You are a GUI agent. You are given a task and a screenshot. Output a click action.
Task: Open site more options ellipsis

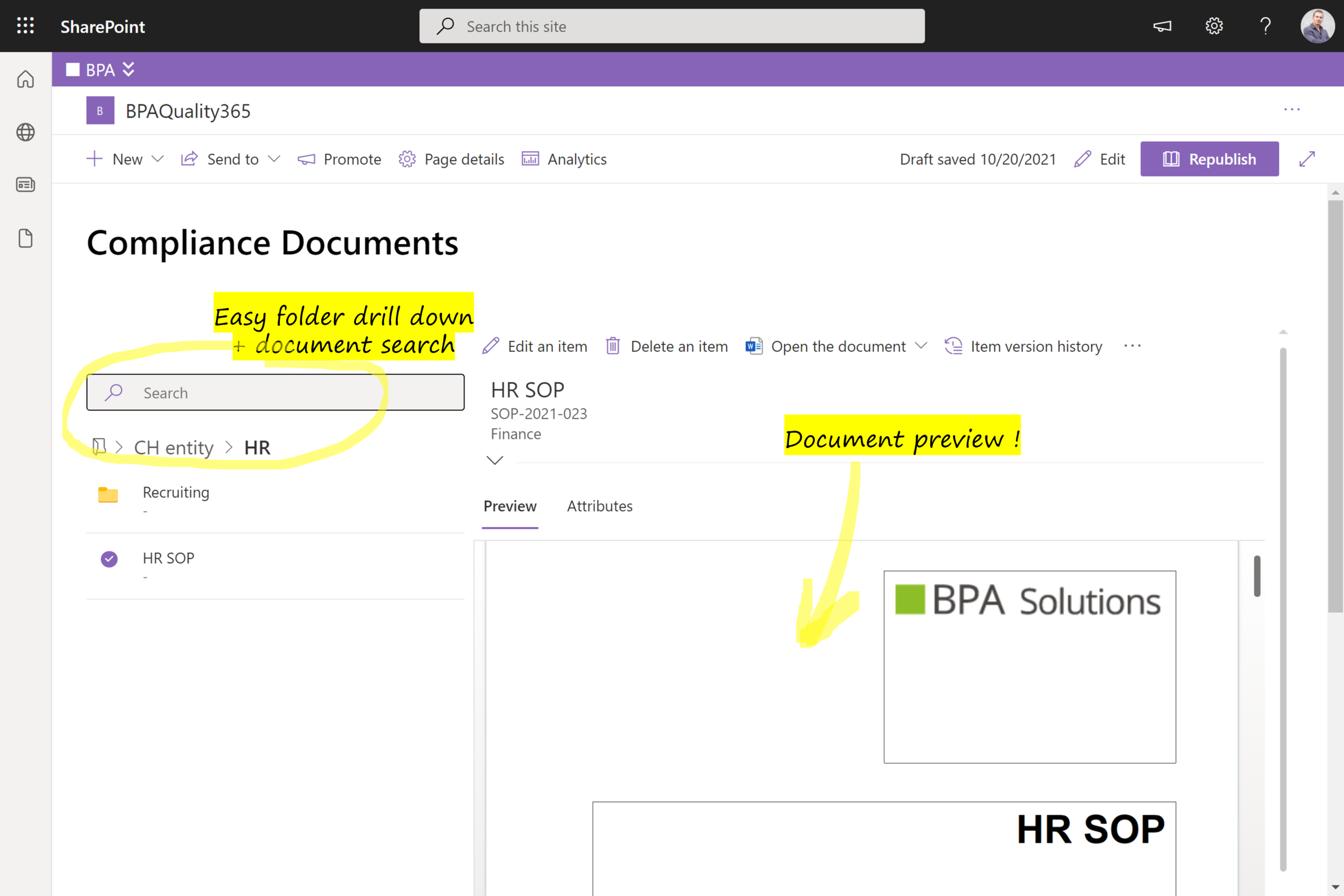coord(1292,110)
